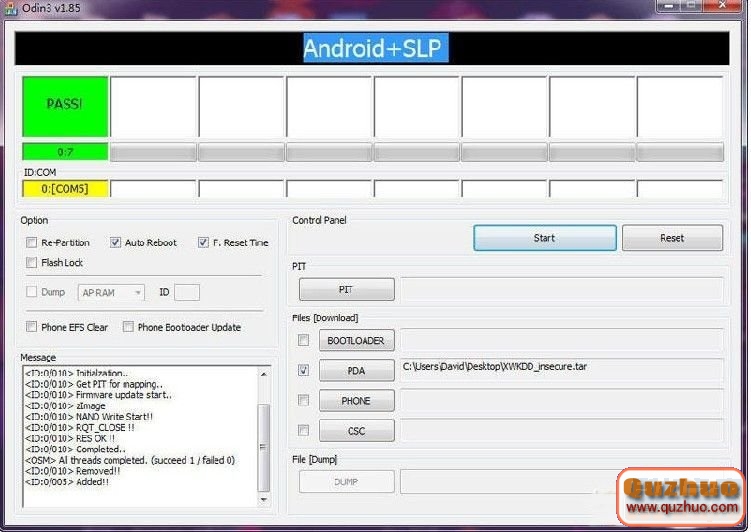Click the BOOTLOADER file button
This screenshot has height=532, width=751.
[x=357, y=340]
